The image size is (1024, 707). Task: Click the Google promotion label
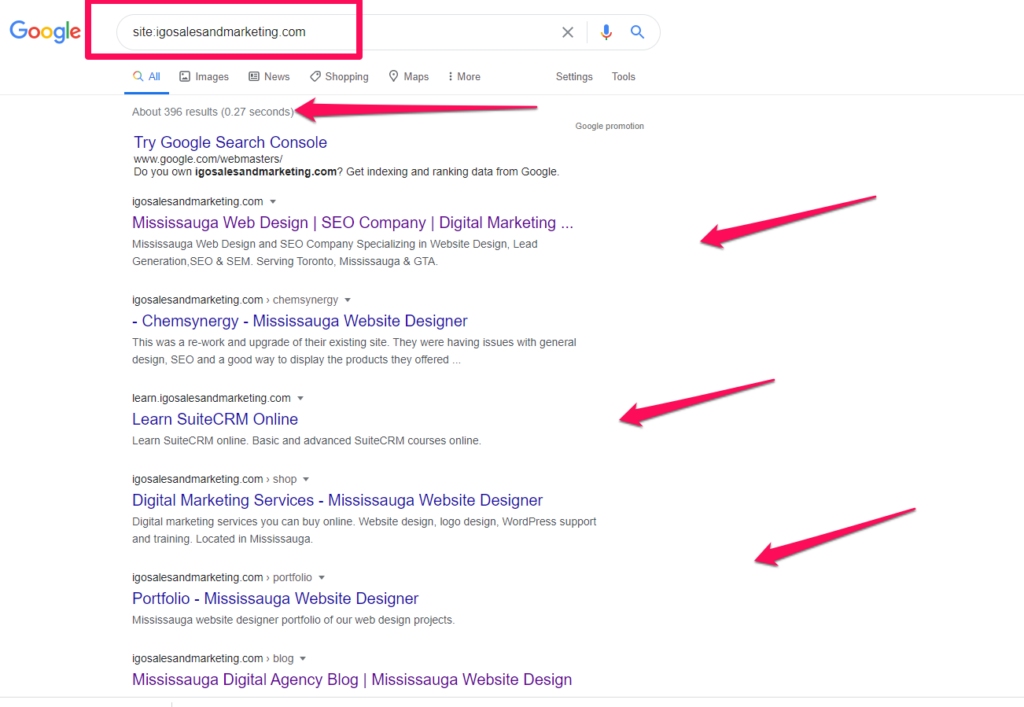609,126
